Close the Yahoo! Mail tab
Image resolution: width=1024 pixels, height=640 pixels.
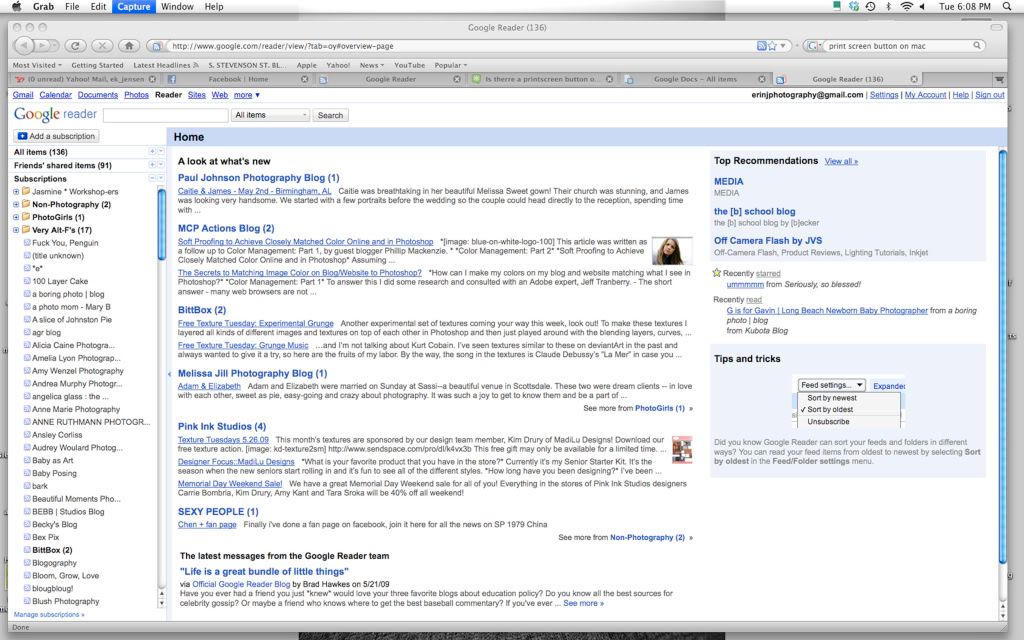tap(152, 79)
